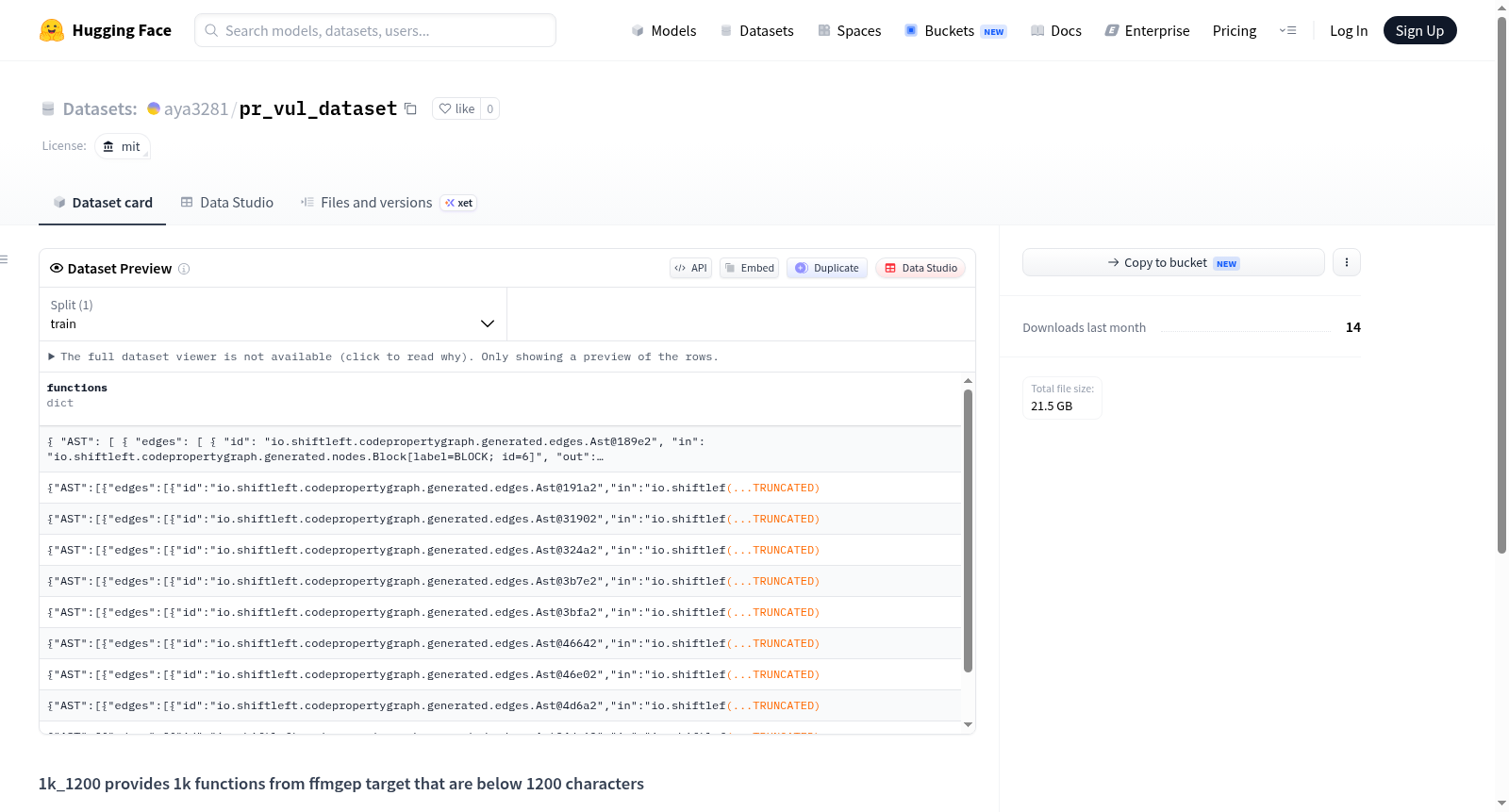The height and width of the screenshot is (812, 1509).
Task: Click the Total file size 21.5 GB box
Action: point(1062,398)
